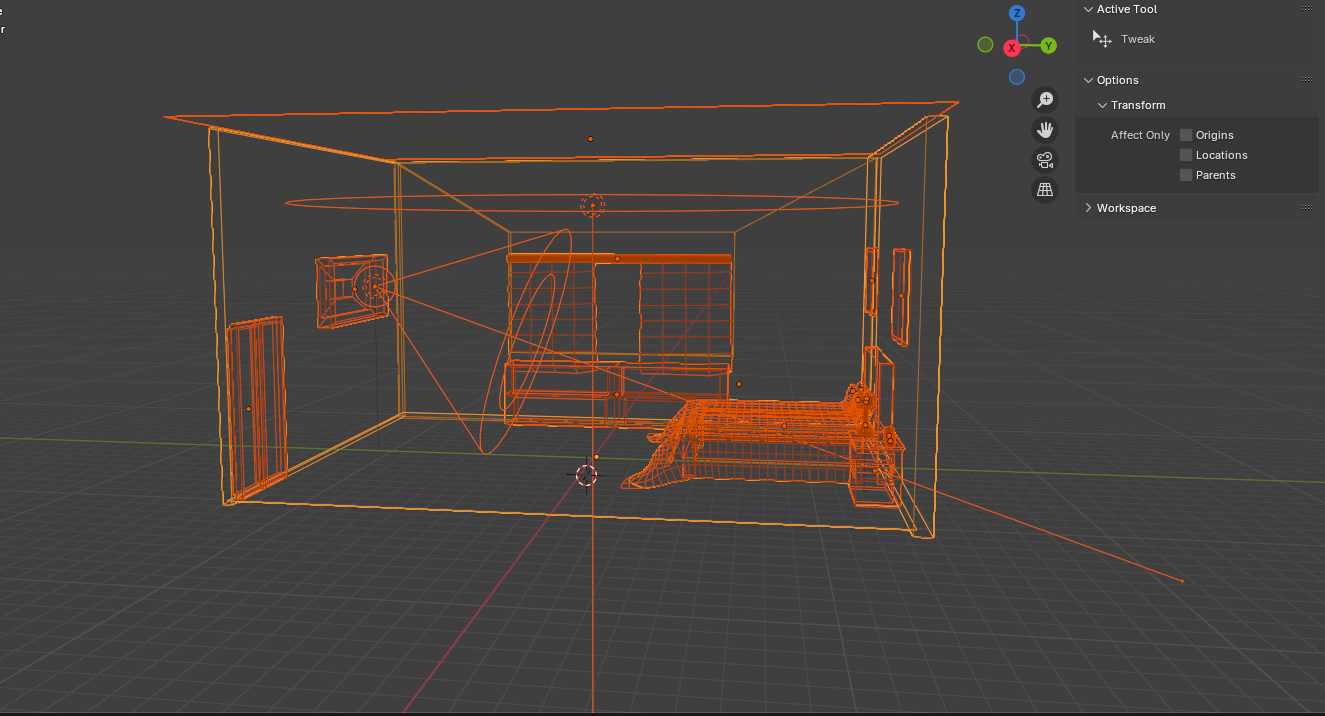1325x716 pixels.
Task: Click the Tweak tool icon
Action: [x=1103, y=39]
